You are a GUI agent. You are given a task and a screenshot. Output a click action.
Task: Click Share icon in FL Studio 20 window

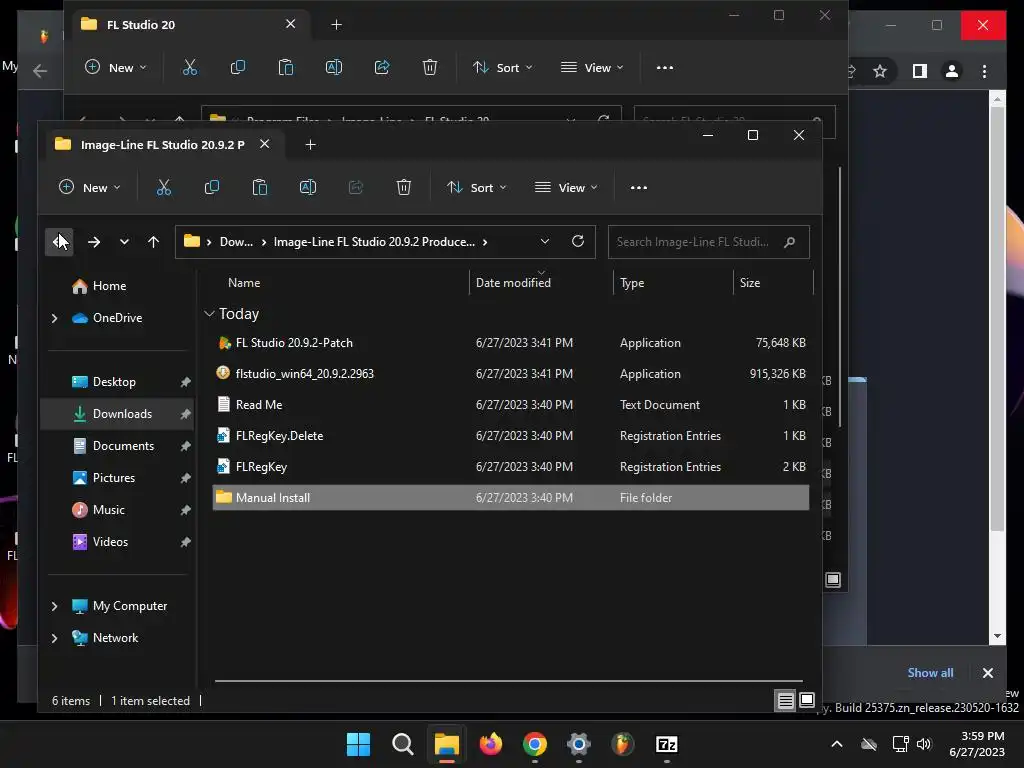coord(382,67)
